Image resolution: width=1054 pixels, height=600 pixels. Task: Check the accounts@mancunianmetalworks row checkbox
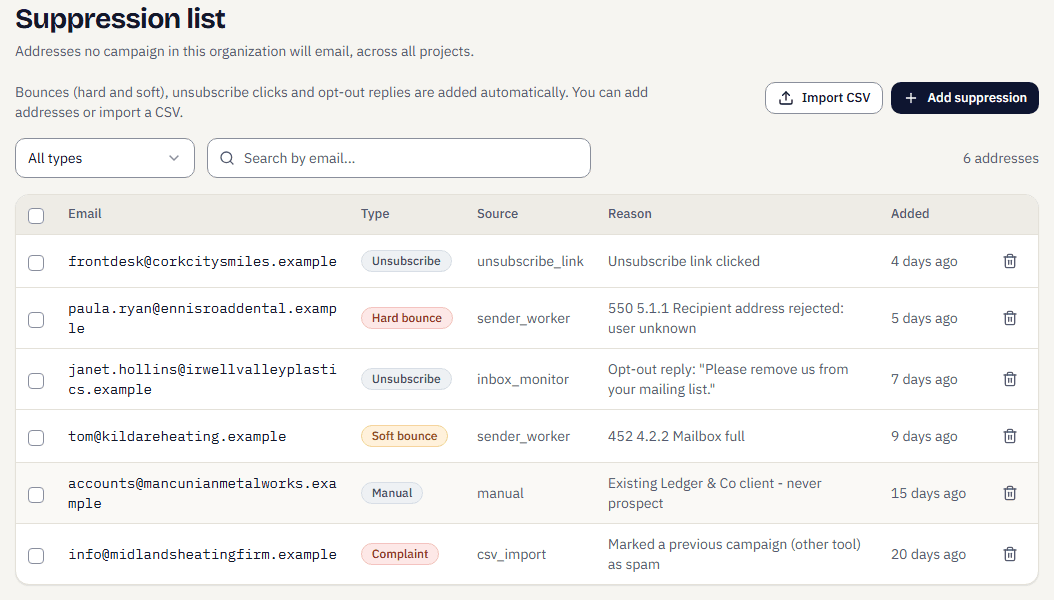[36, 495]
